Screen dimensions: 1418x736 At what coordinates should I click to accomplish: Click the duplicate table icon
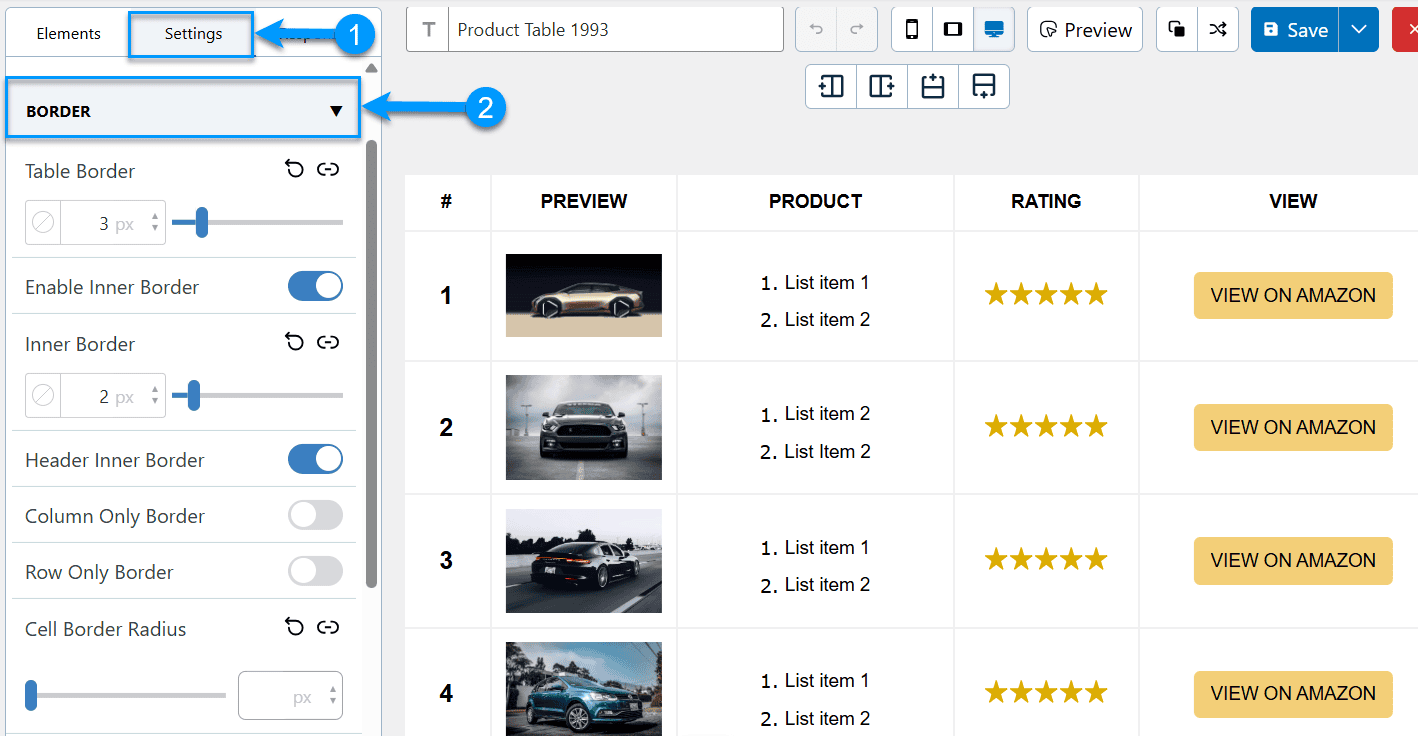click(x=1177, y=30)
